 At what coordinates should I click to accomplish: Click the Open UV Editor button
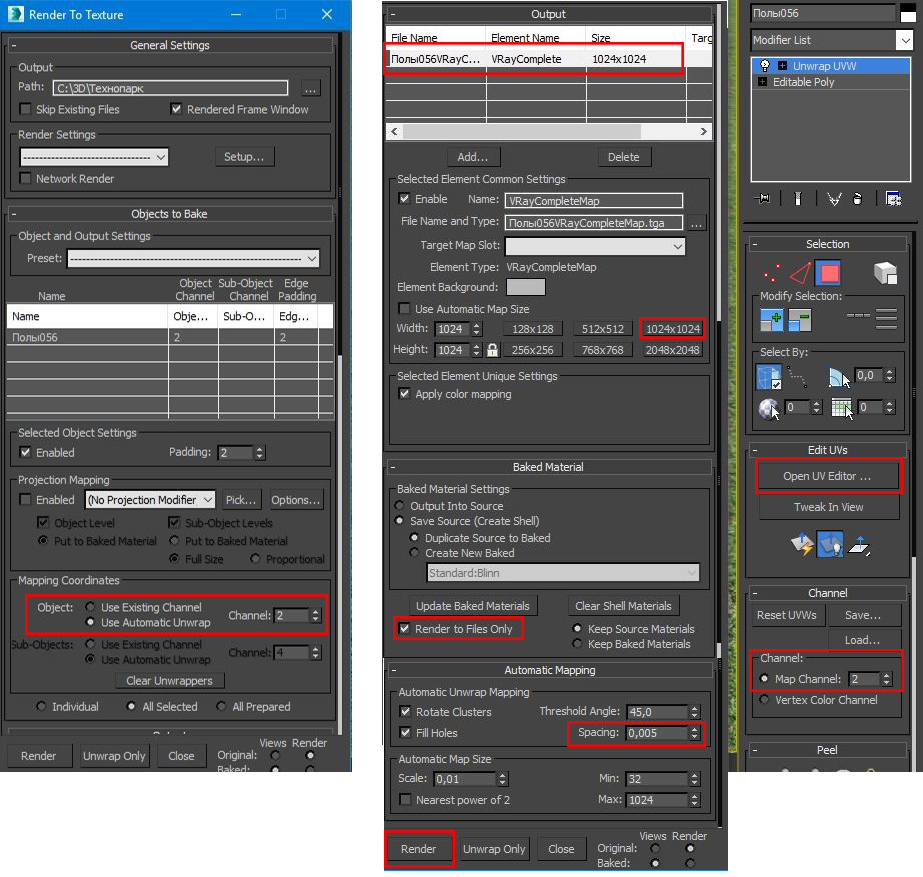pyautogui.click(x=827, y=476)
